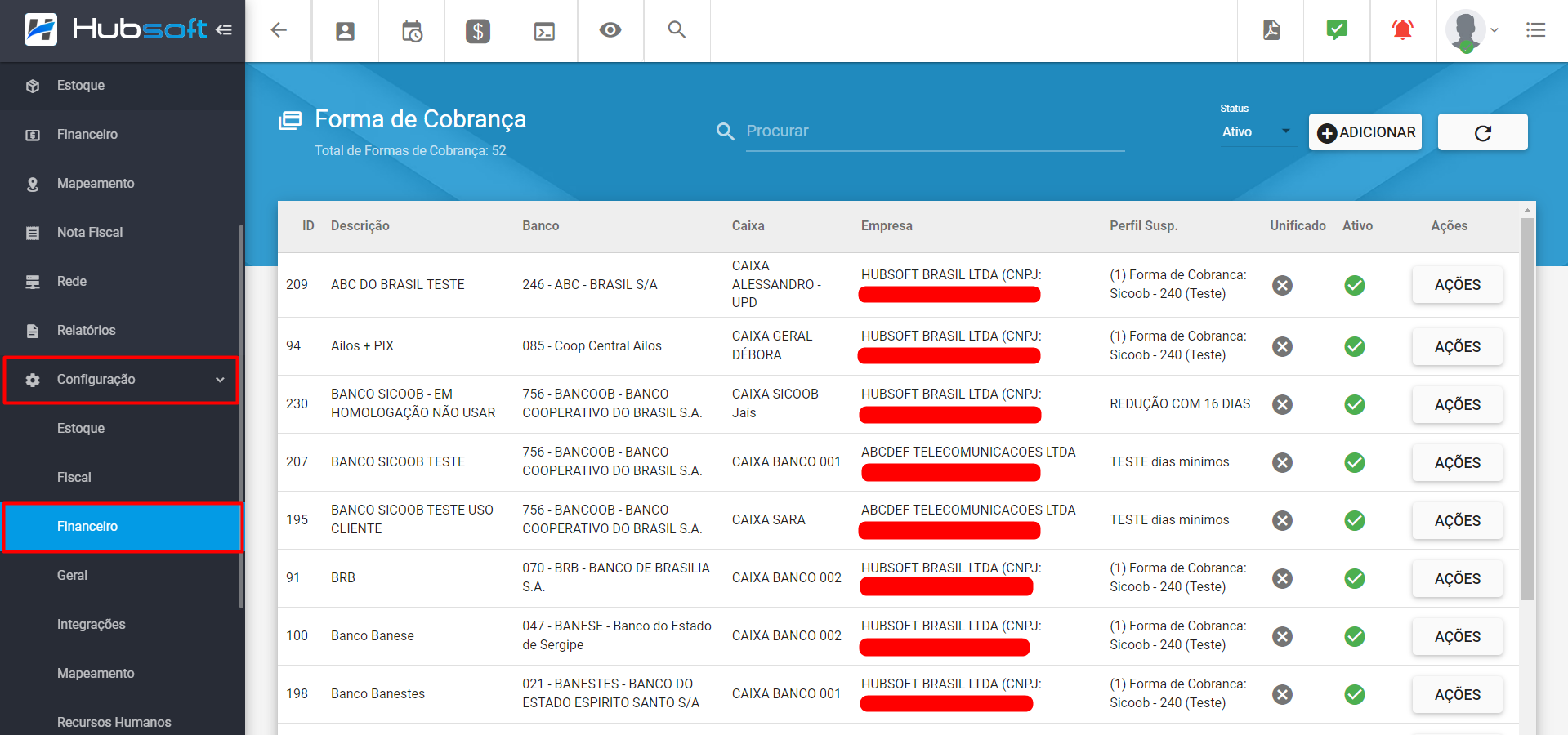Open the dollar sign financial toolbar icon
This screenshot has height=735, width=1568.
pyautogui.click(x=478, y=31)
